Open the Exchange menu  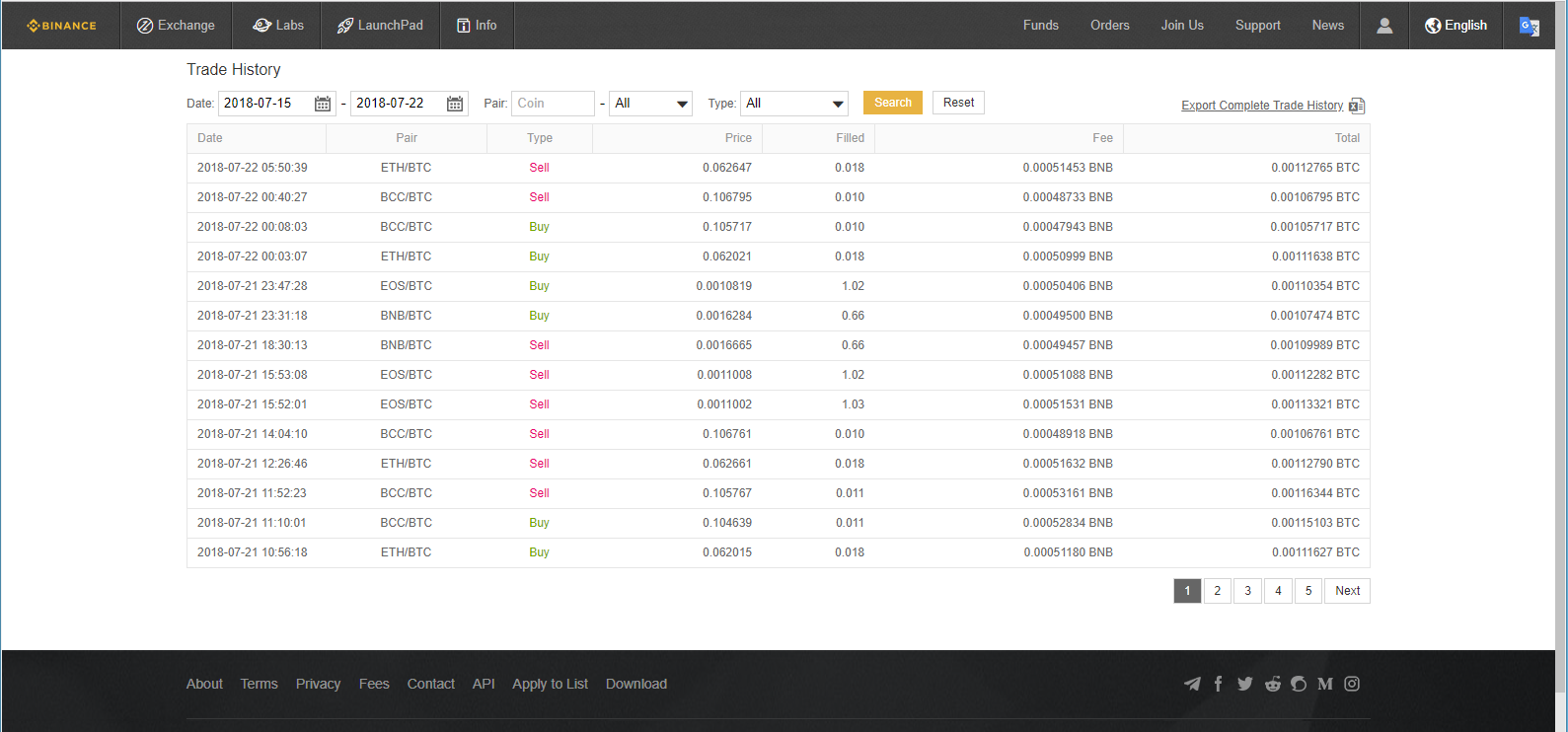click(176, 26)
